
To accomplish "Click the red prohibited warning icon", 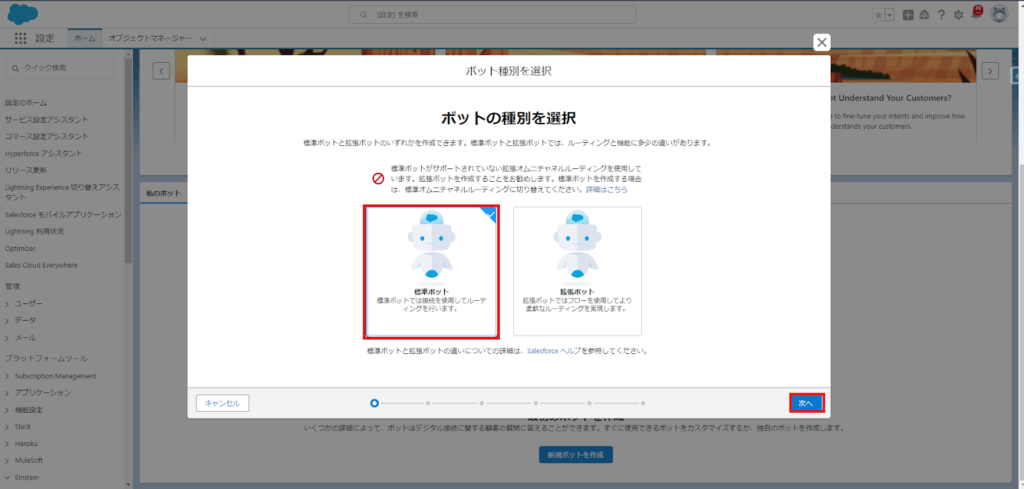I will 377,178.
